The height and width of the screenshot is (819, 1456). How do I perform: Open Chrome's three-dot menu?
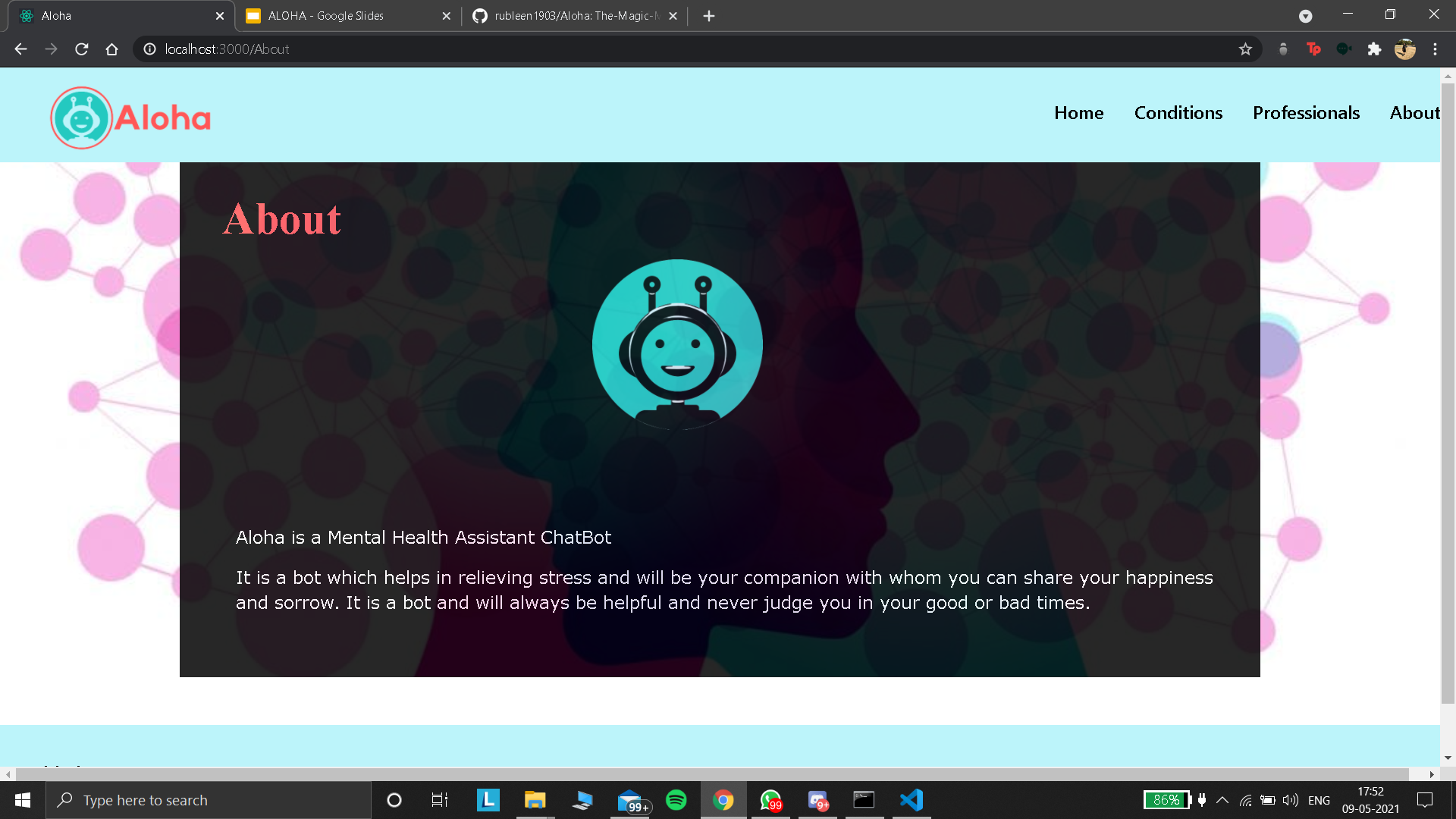click(x=1435, y=49)
